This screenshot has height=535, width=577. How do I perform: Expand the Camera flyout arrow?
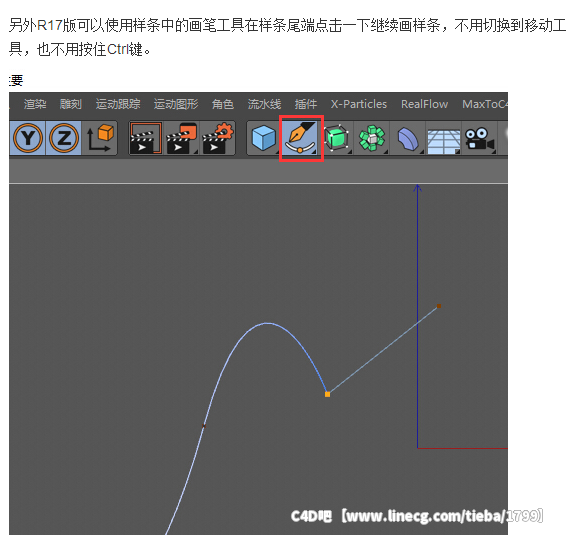tap(493, 152)
